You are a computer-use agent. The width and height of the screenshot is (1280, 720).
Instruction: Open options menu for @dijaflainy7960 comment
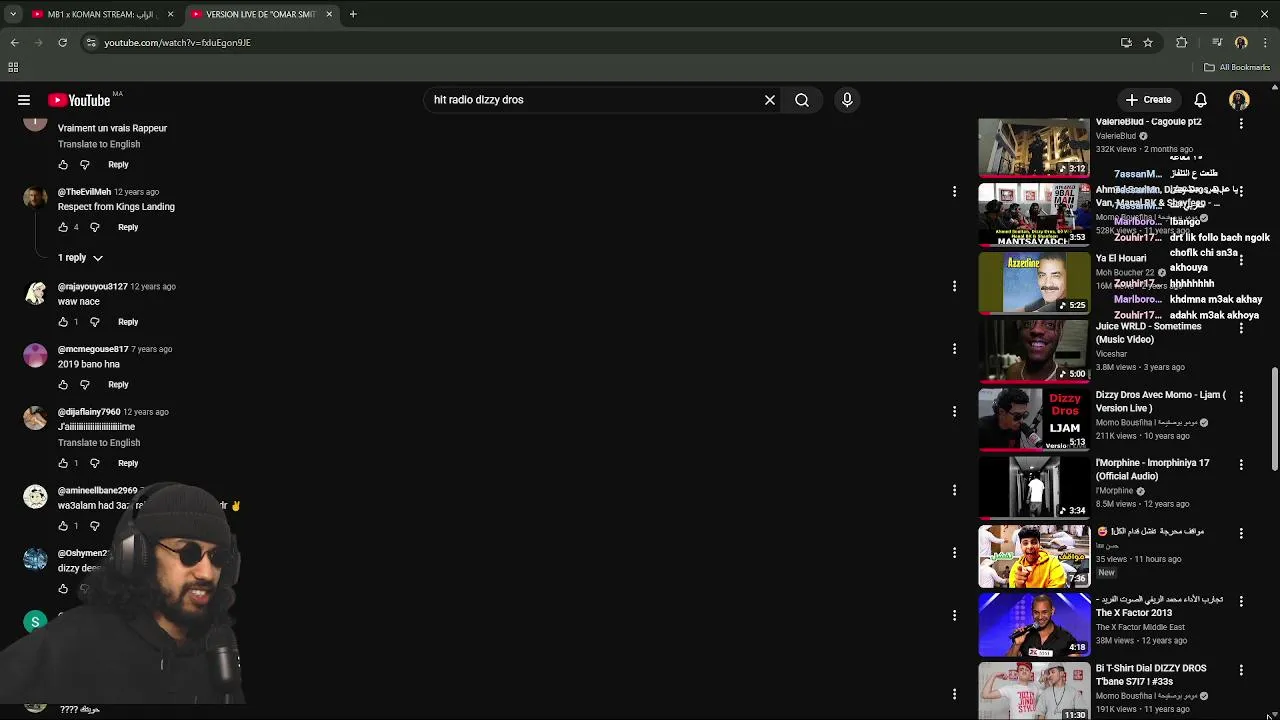954,412
